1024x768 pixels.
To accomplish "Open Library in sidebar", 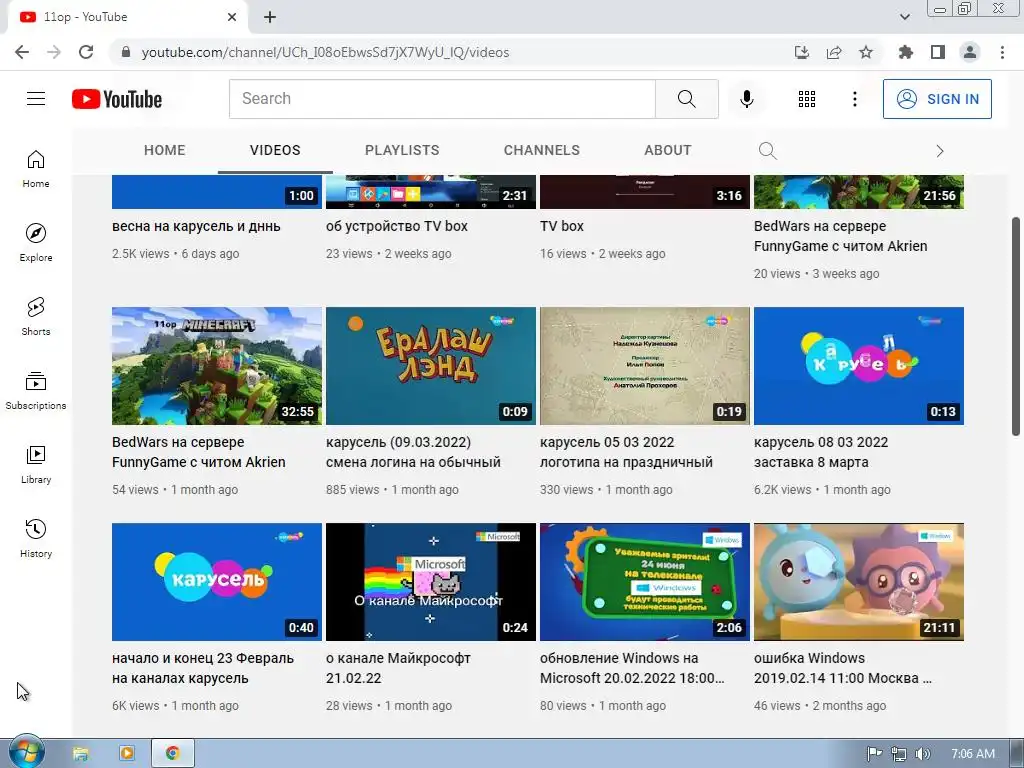I will tap(36, 464).
